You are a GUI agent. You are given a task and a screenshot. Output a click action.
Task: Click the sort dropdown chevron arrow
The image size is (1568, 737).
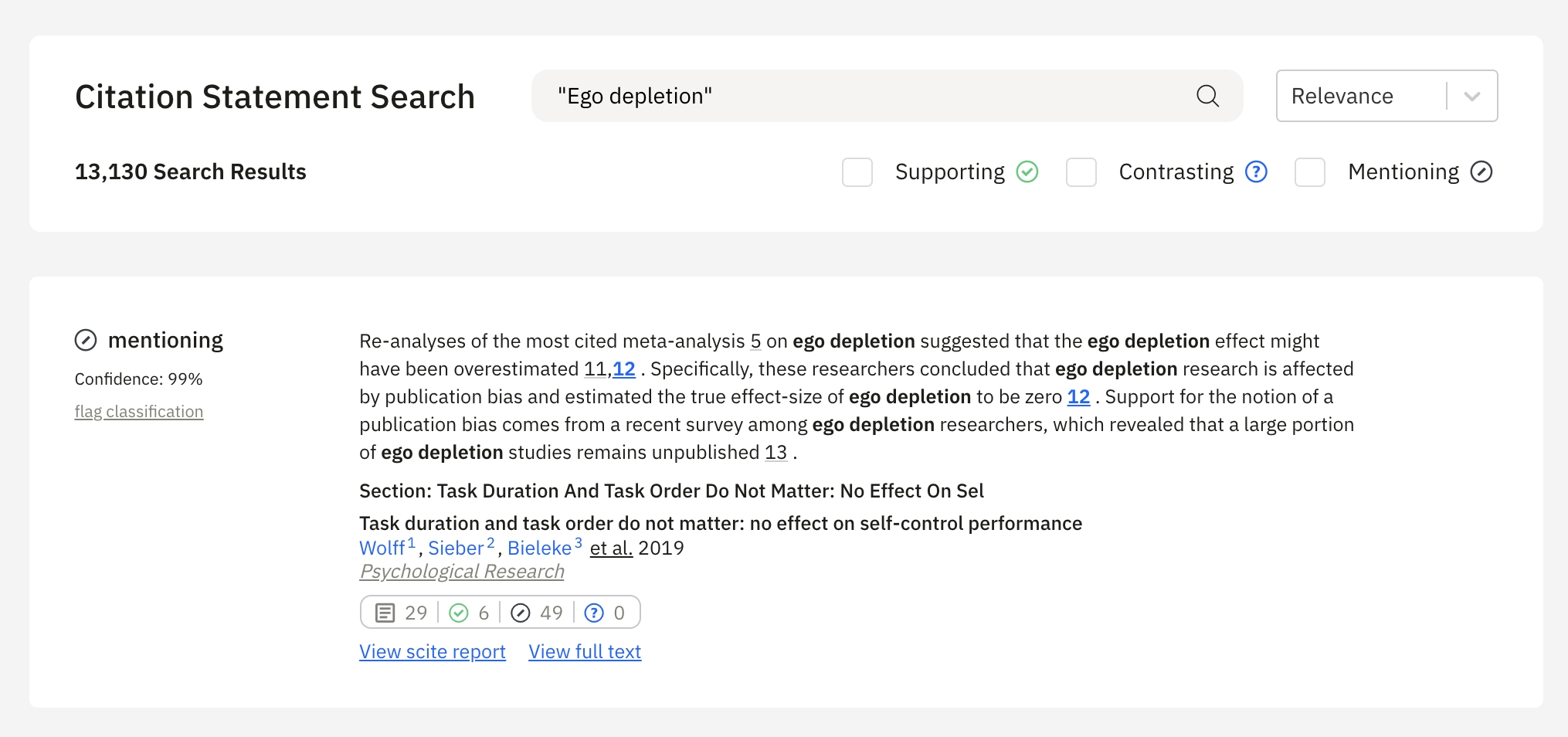pos(1472,97)
